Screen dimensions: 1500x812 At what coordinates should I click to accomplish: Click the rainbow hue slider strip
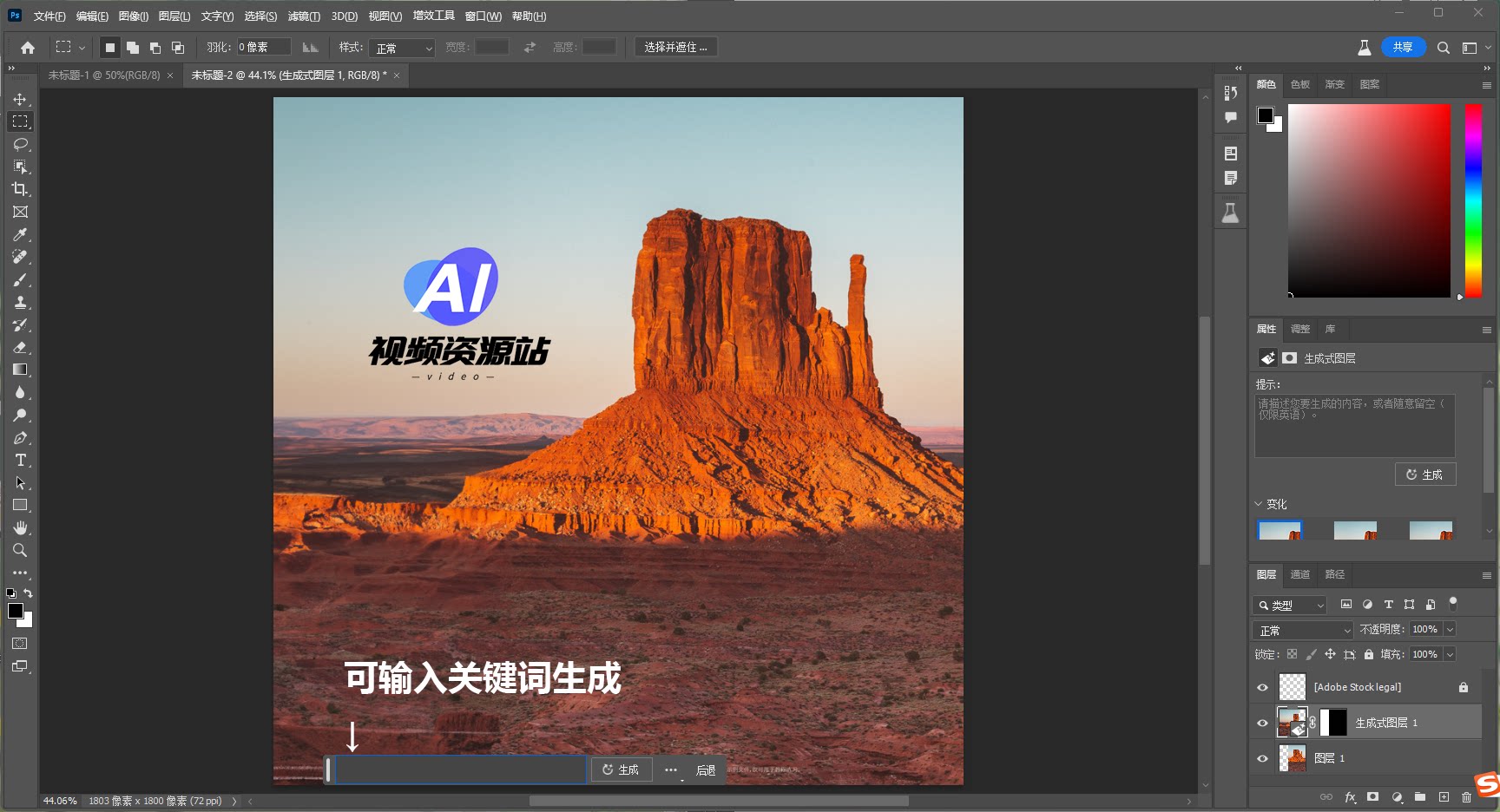click(x=1473, y=200)
